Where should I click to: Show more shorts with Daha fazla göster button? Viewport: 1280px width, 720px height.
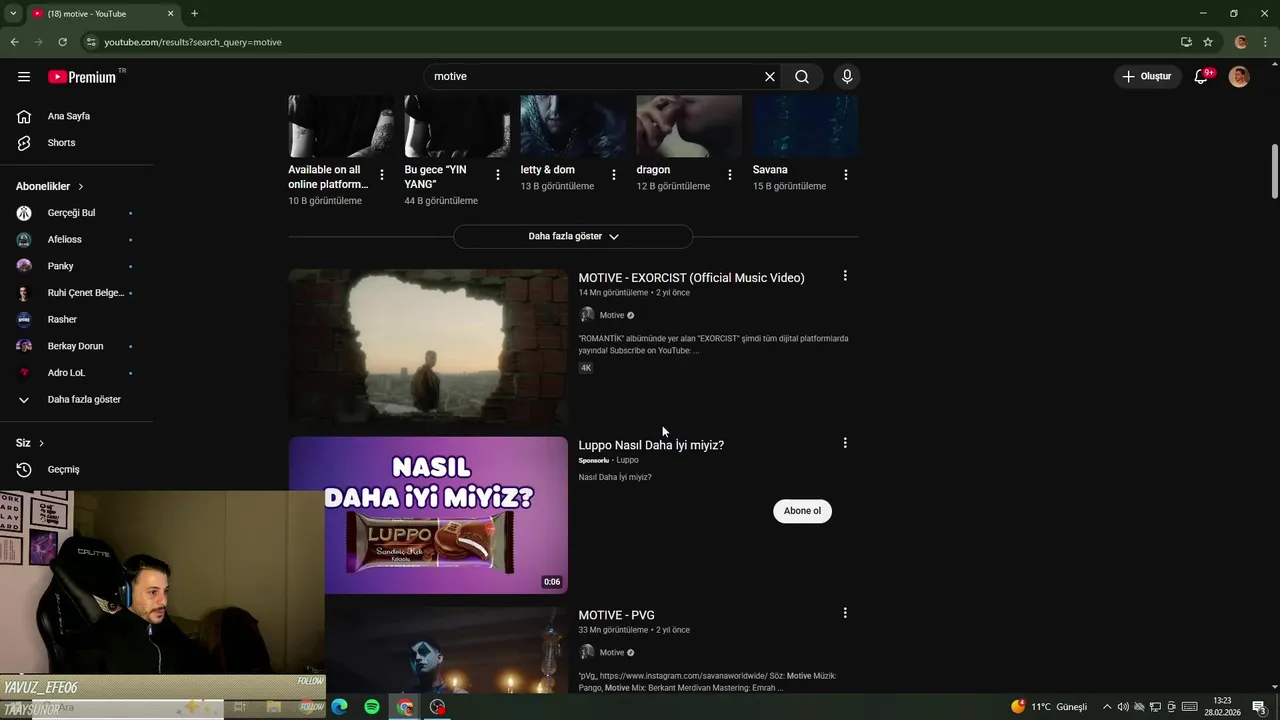coord(573,237)
